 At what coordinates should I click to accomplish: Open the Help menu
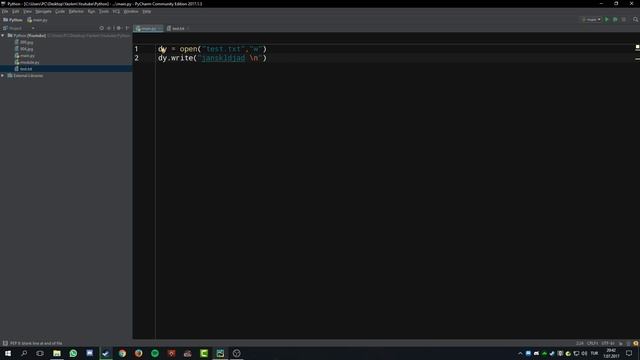147,11
